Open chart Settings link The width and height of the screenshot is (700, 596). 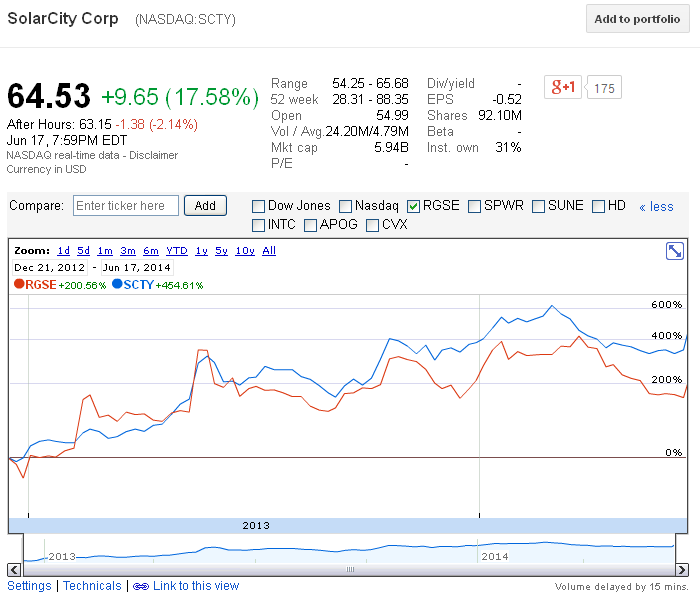(x=29, y=586)
